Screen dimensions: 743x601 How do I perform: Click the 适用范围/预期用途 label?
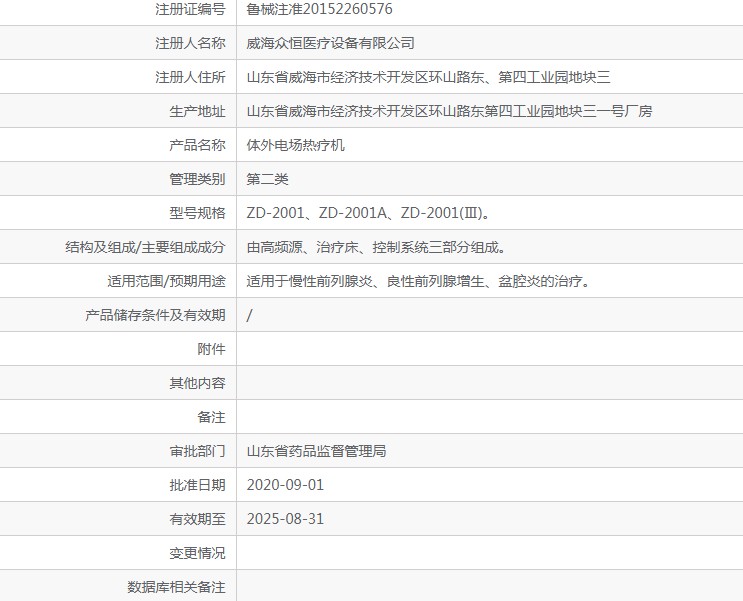pos(166,282)
